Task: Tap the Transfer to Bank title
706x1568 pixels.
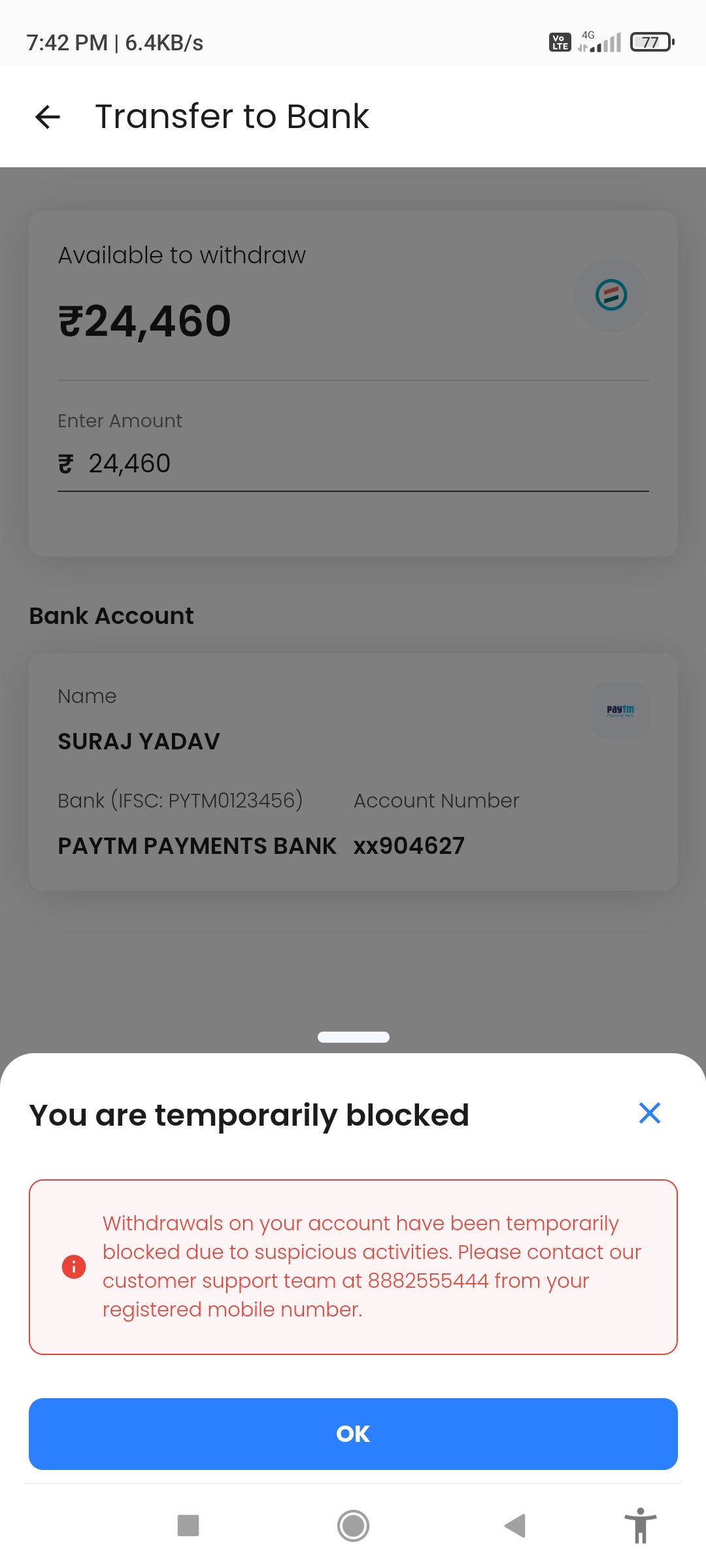Action: click(232, 117)
